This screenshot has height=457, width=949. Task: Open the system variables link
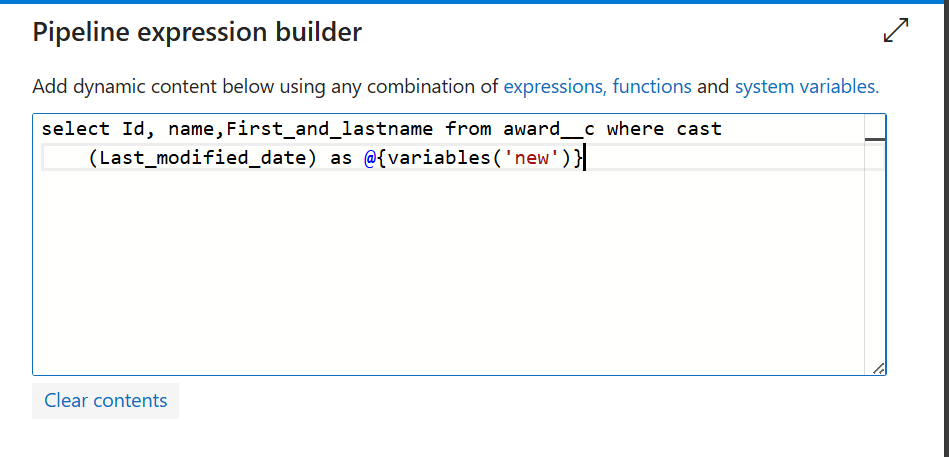(807, 87)
